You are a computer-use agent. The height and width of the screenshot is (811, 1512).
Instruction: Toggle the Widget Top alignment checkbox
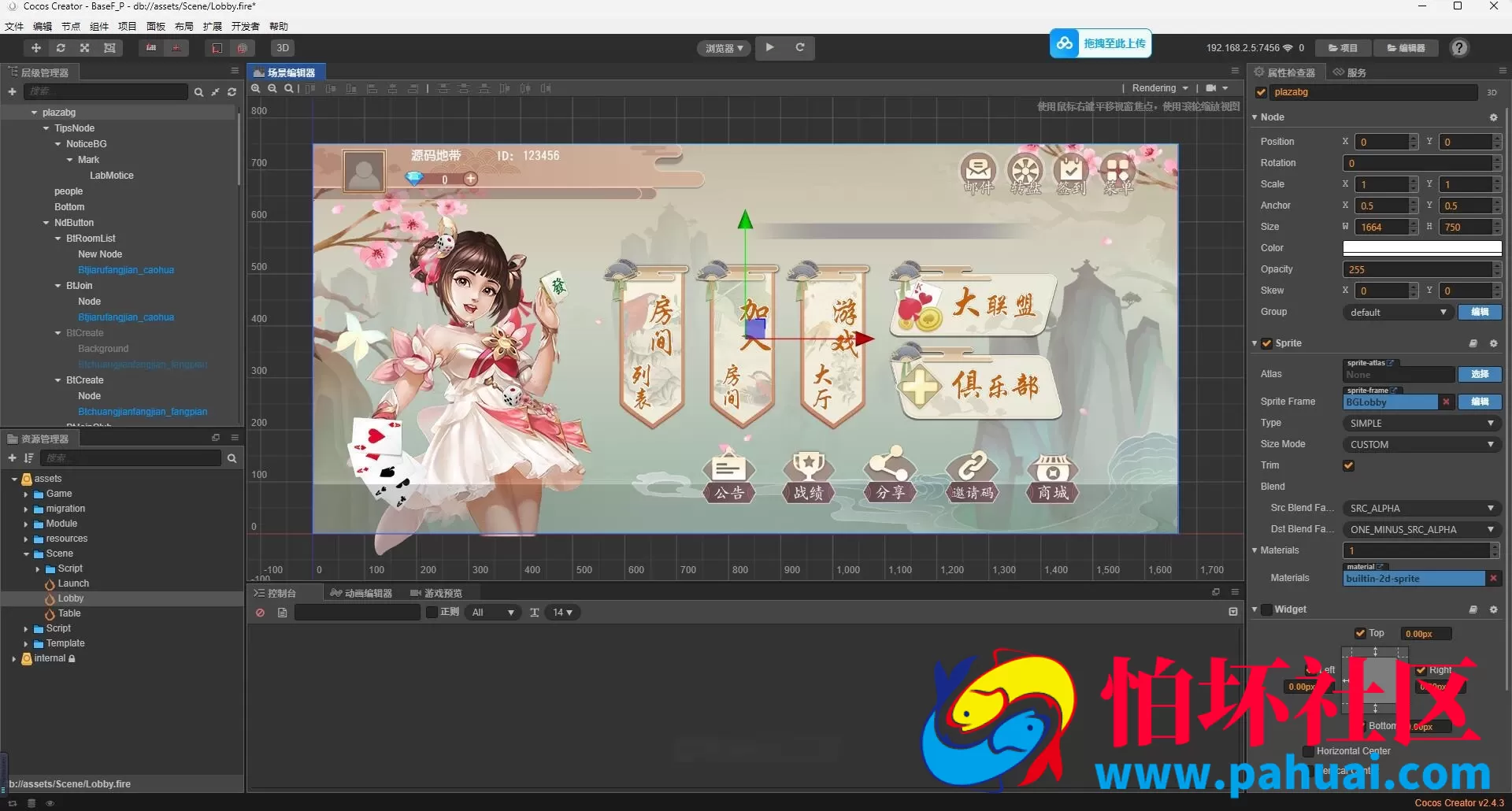click(x=1360, y=633)
